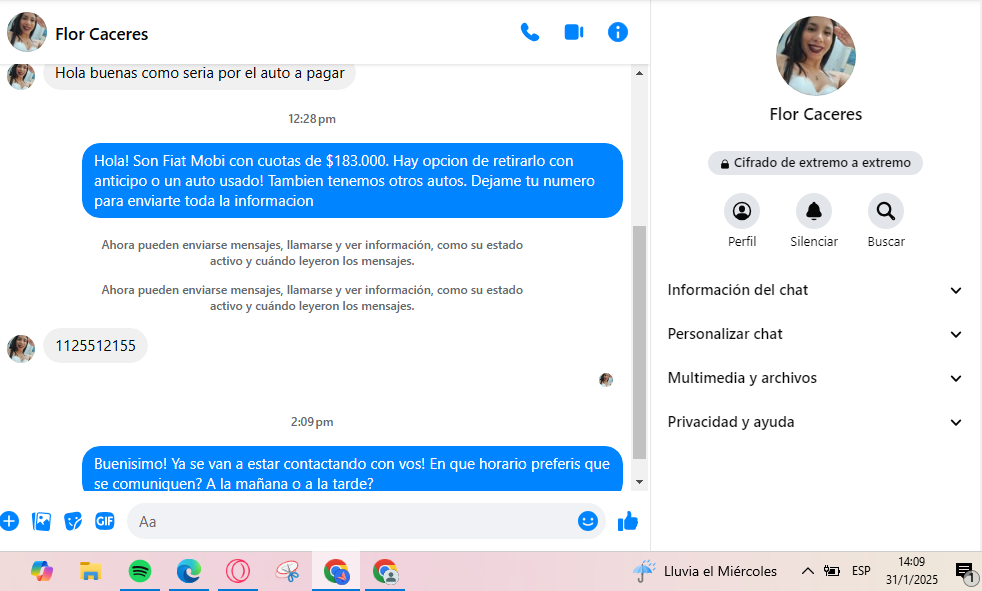This screenshot has height=591, width=982.
Task: Click Flor Caceres header profile picture
Action: 26,32
